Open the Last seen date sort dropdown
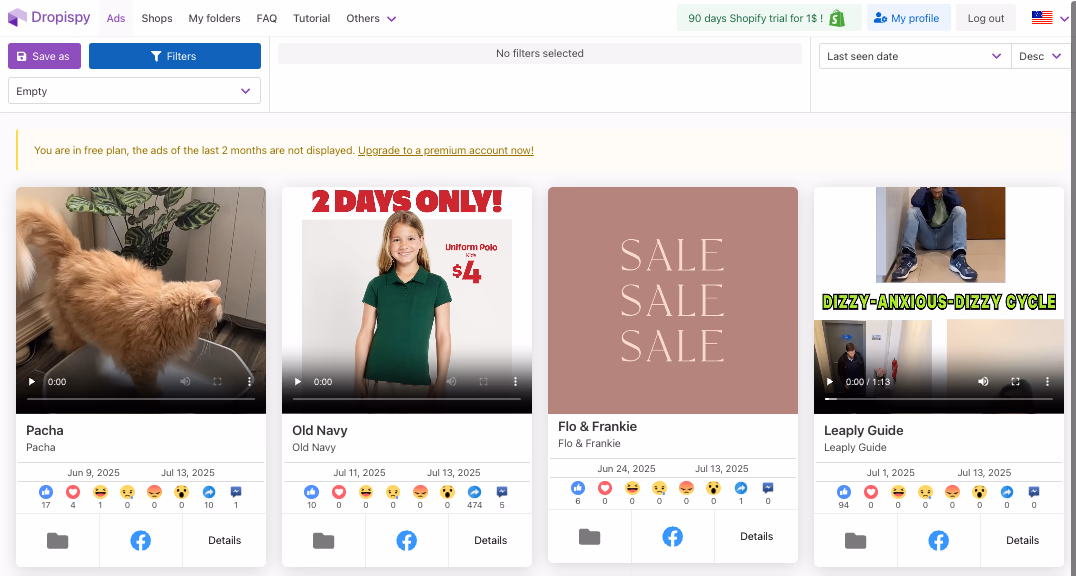This screenshot has height=576, width=1076. tap(915, 56)
